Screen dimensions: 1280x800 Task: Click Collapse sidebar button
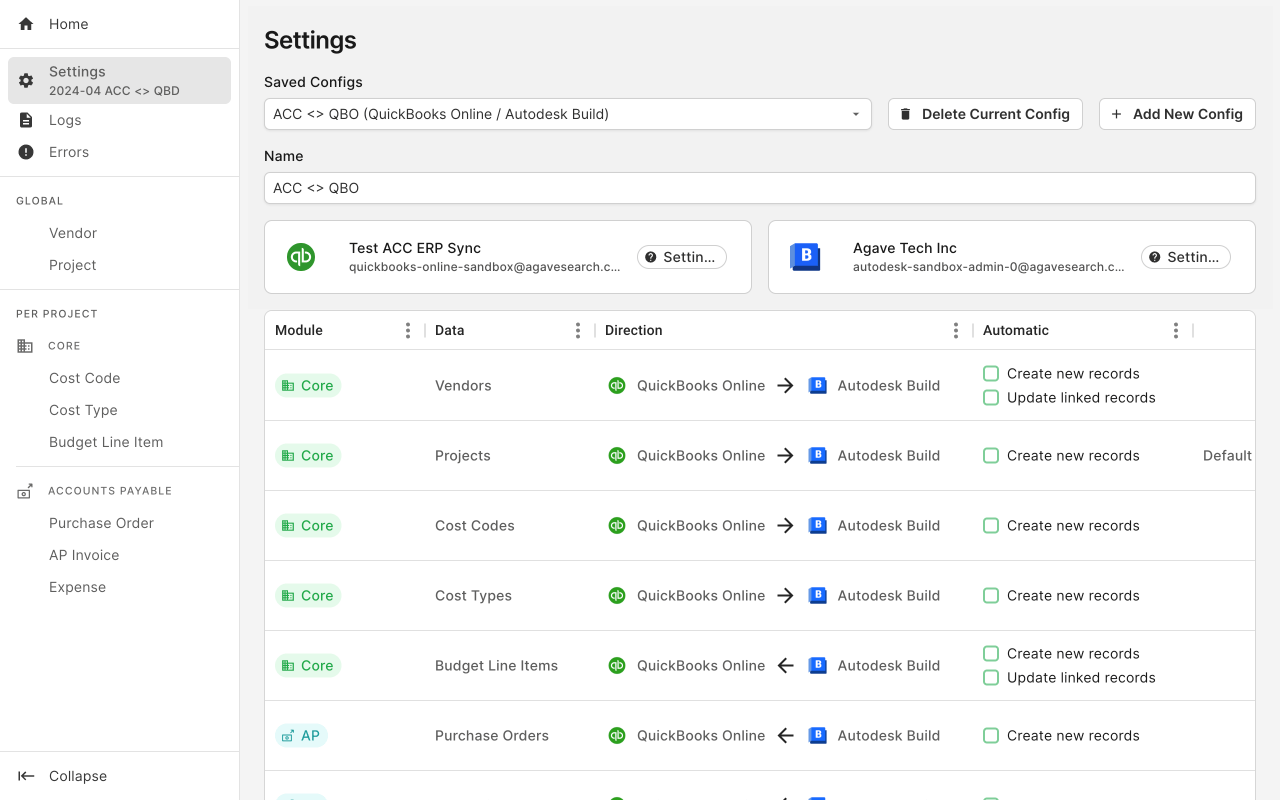[x=119, y=776]
